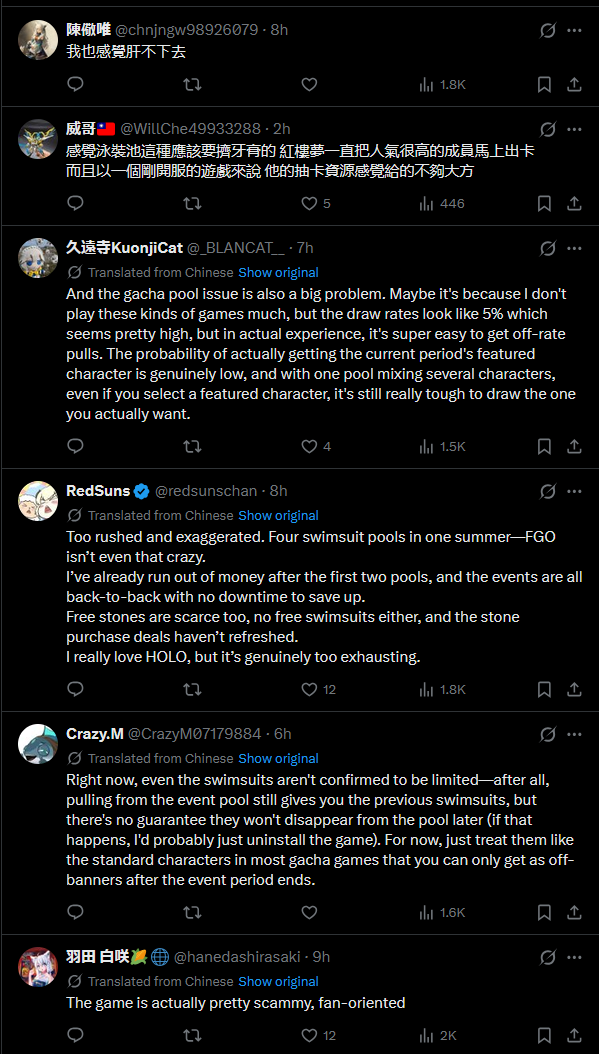Bookmark 久遠寺KuonjiCat's tweet
This screenshot has width=599, height=1054.
[x=545, y=446]
